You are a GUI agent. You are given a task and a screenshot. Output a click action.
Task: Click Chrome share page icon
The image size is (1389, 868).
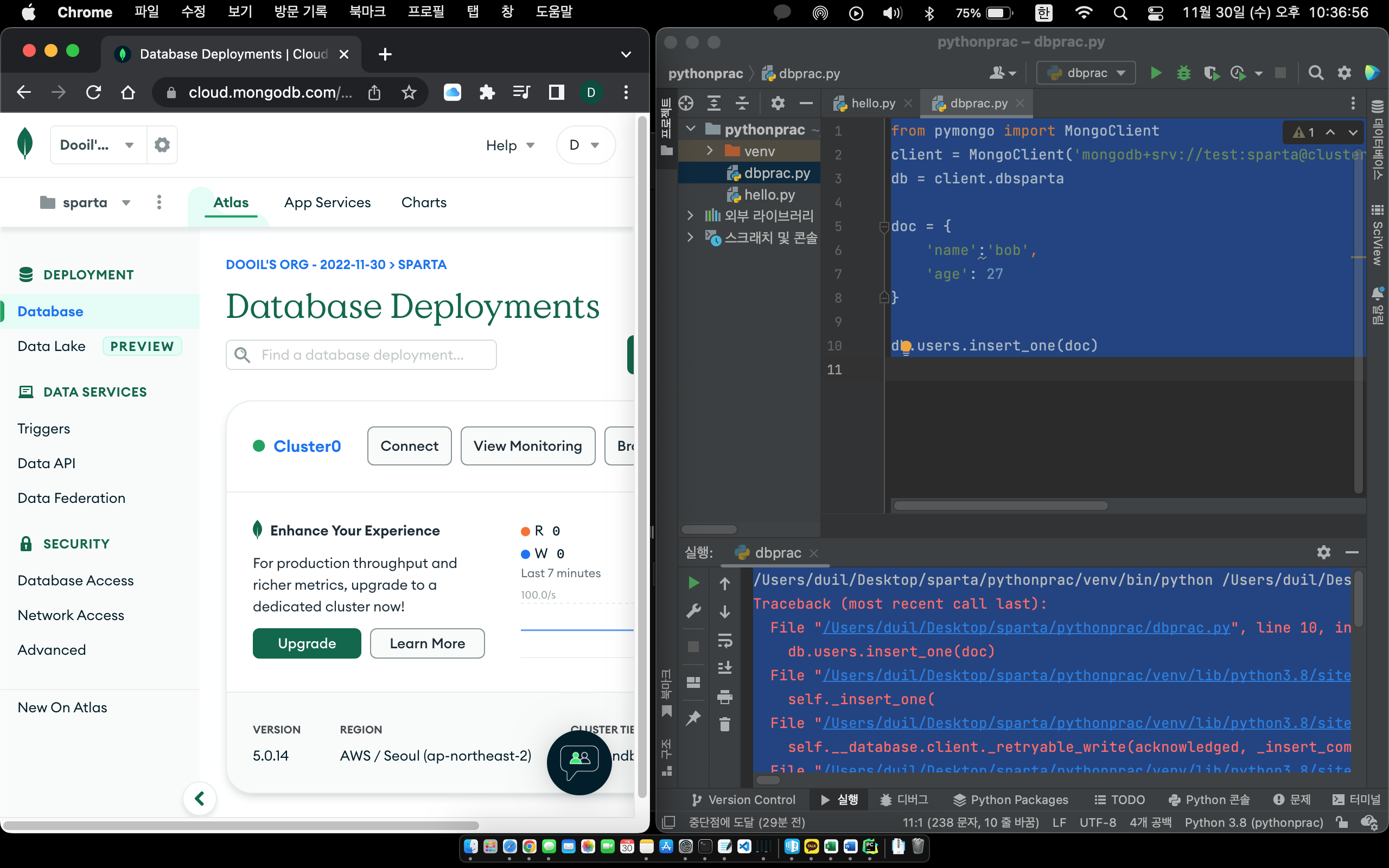[x=374, y=92]
